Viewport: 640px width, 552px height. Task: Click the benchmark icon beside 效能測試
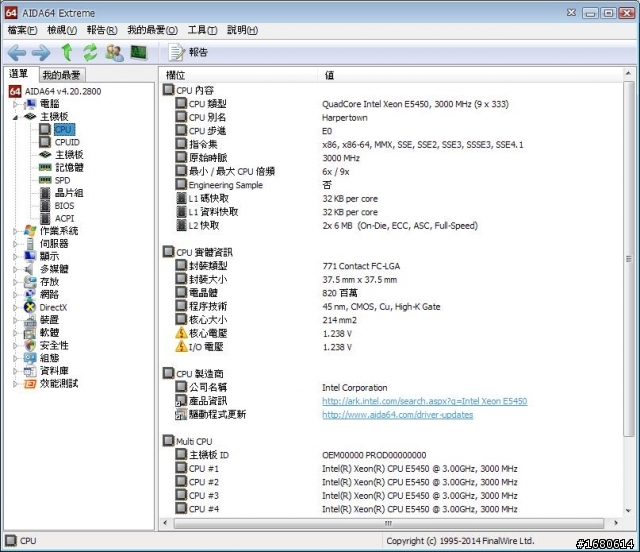(30, 384)
